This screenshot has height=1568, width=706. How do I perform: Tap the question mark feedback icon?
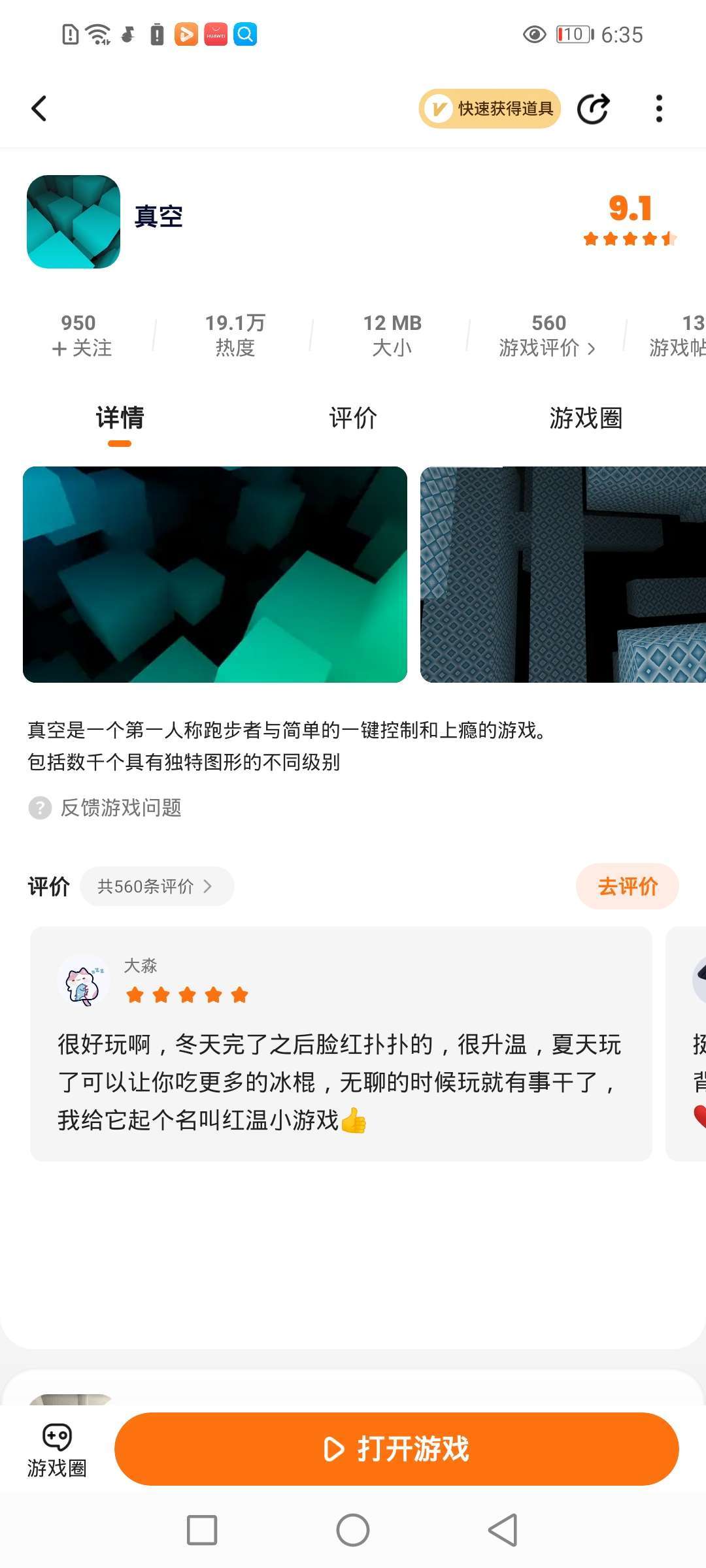click(40, 808)
